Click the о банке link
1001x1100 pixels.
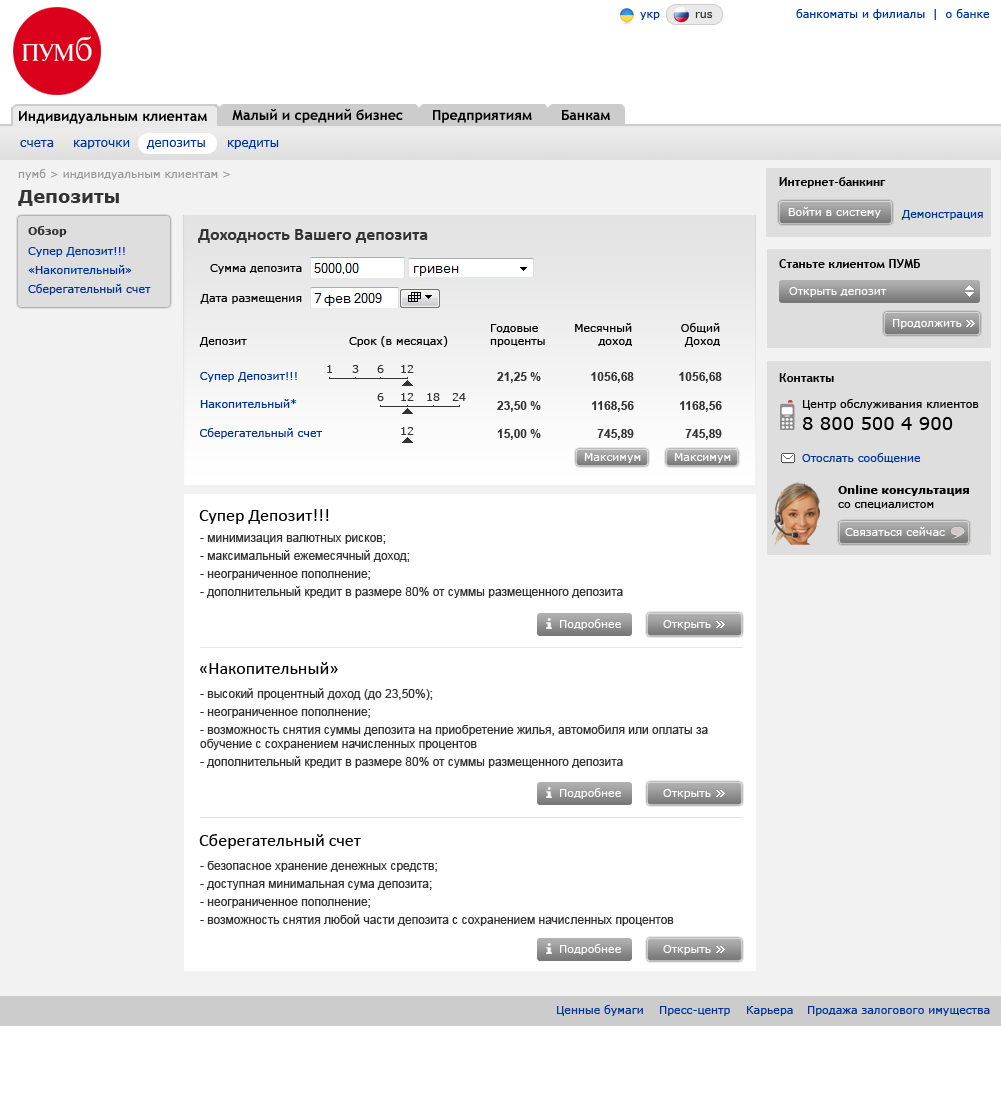point(967,14)
